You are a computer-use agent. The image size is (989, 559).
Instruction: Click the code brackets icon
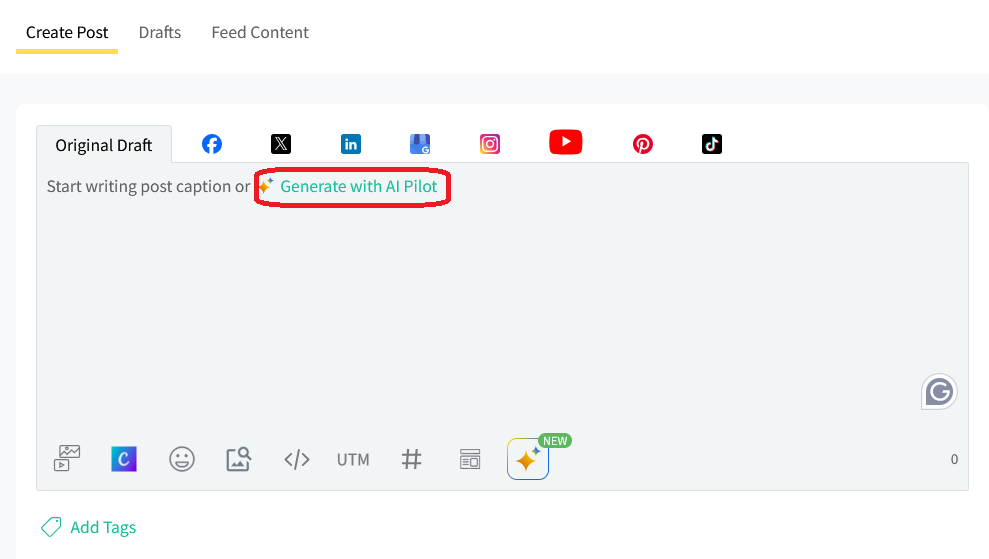(297, 459)
